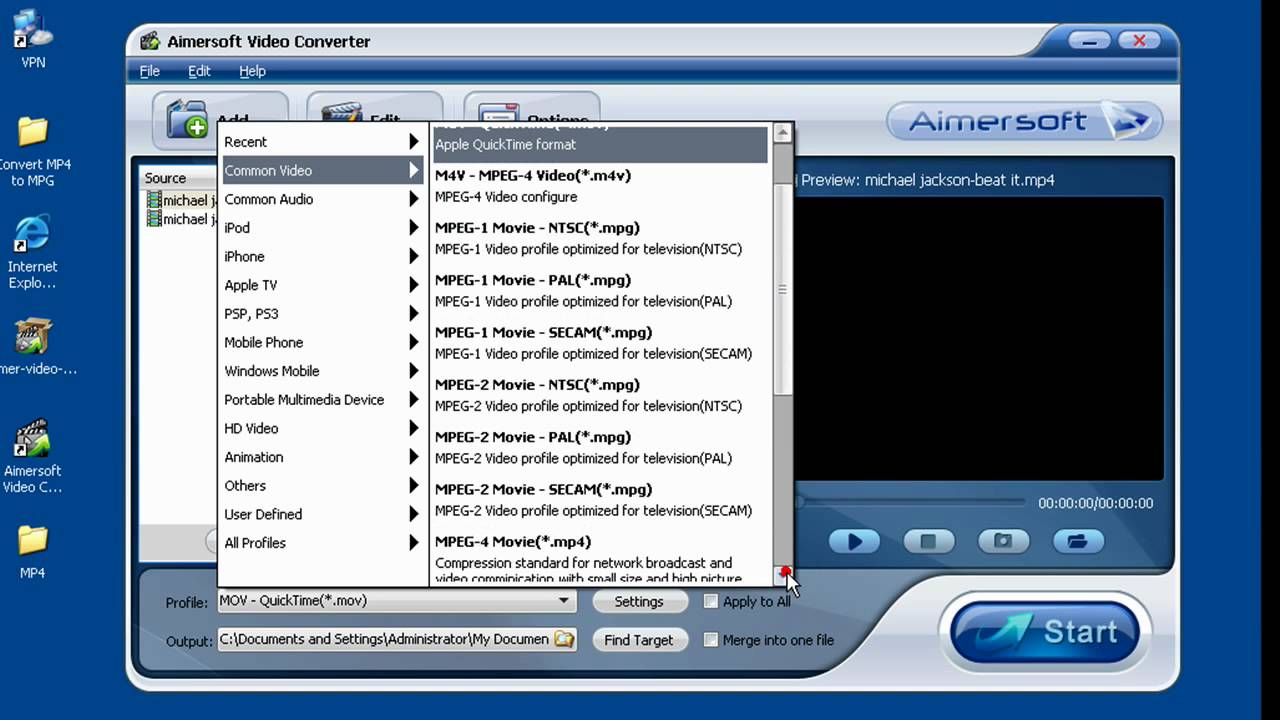Open the VPN desktop shortcut
The width and height of the screenshot is (1280, 720).
[x=33, y=38]
